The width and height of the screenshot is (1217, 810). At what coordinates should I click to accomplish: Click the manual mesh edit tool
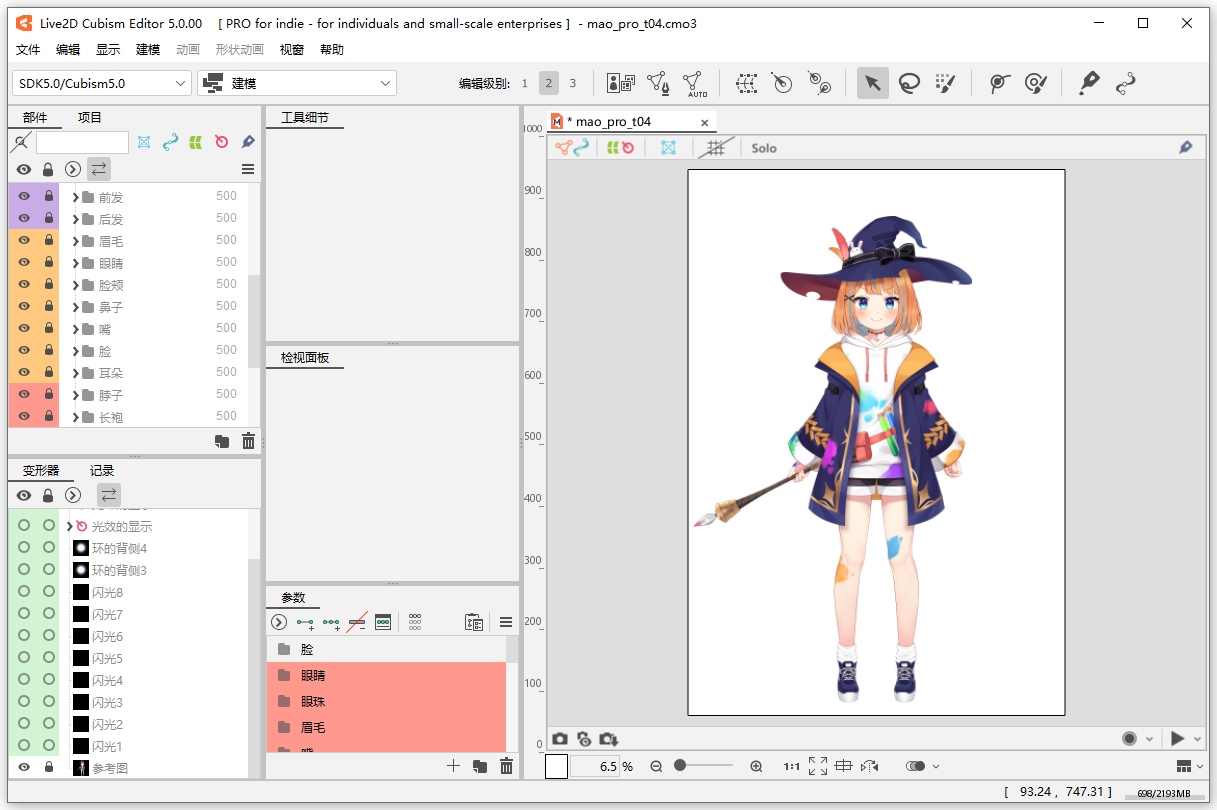657,83
